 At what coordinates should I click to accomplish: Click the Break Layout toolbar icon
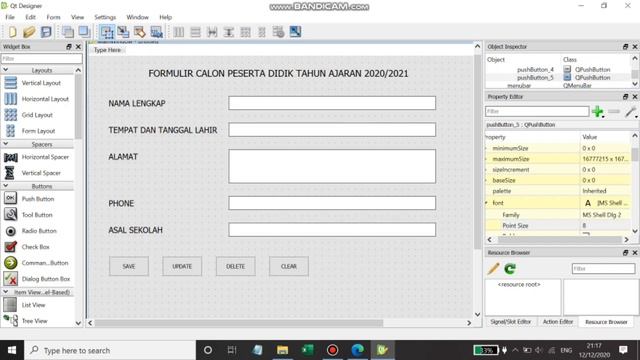(x=278, y=32)
